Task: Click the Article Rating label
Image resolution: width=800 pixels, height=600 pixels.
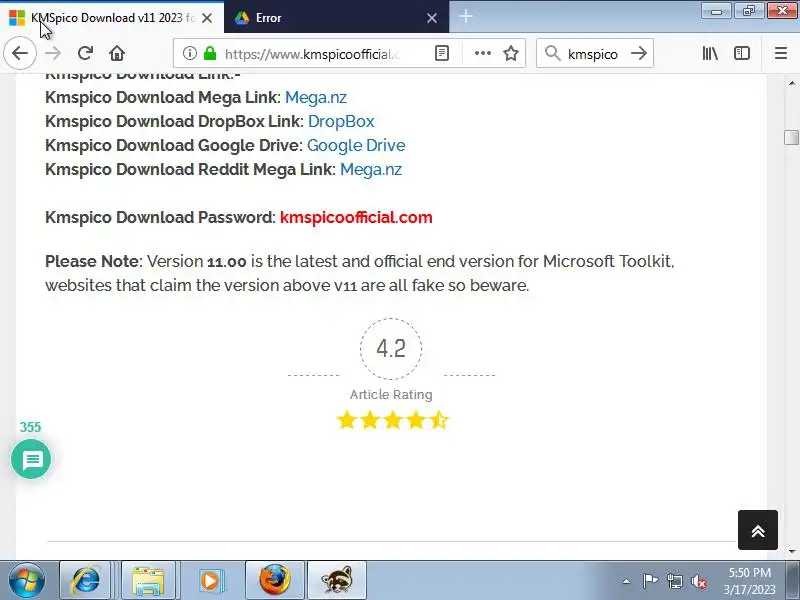Action: click(x=391, y=394)
